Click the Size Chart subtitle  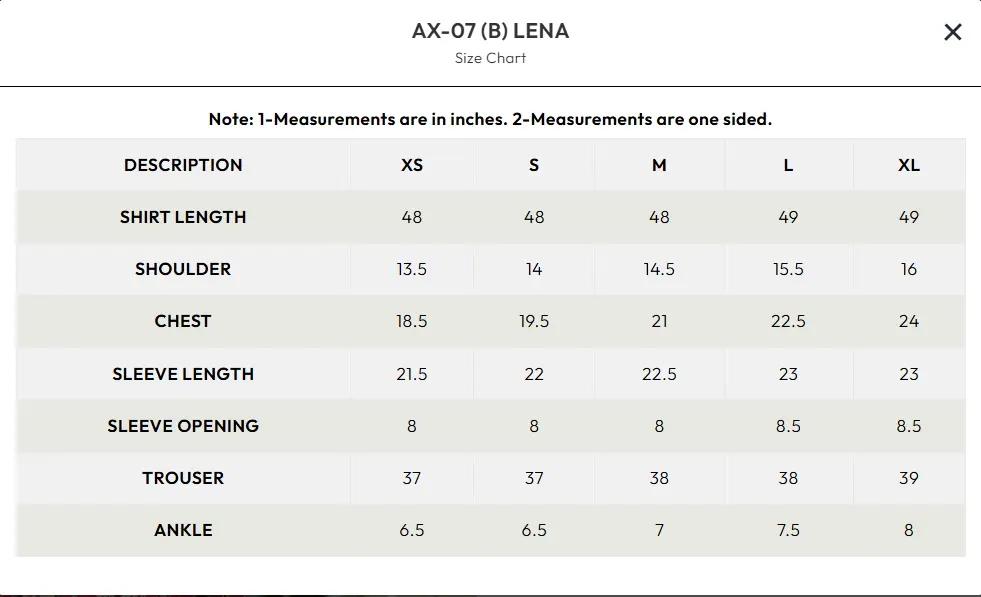[x=490, y=58]
